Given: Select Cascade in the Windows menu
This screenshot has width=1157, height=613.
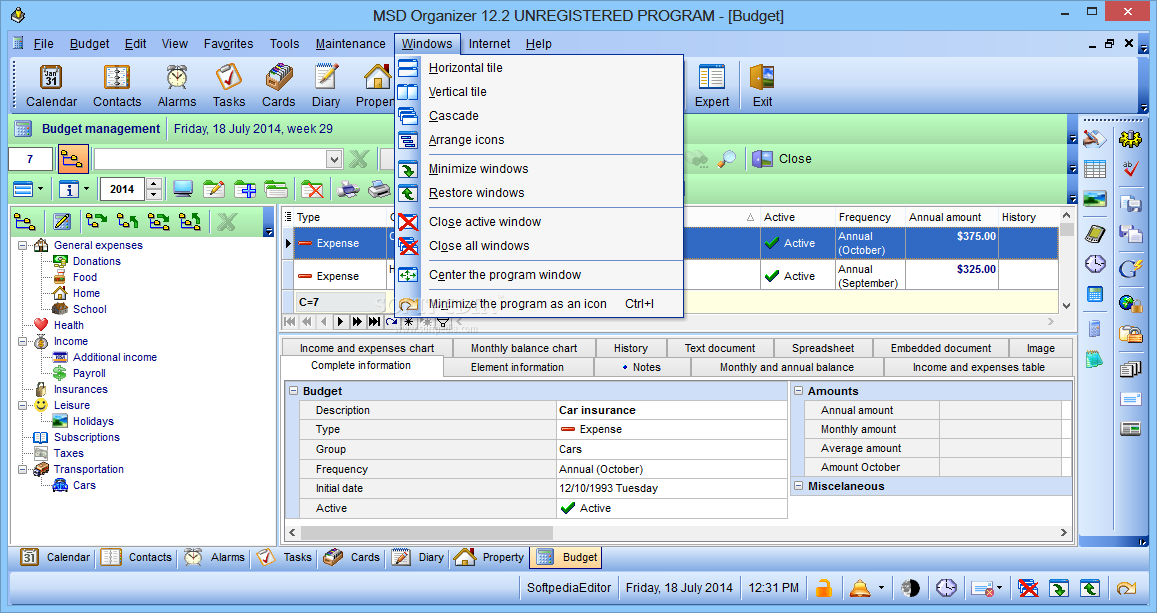Looking at the screenshot, I should pyautogui.click(x=454, y=116).
